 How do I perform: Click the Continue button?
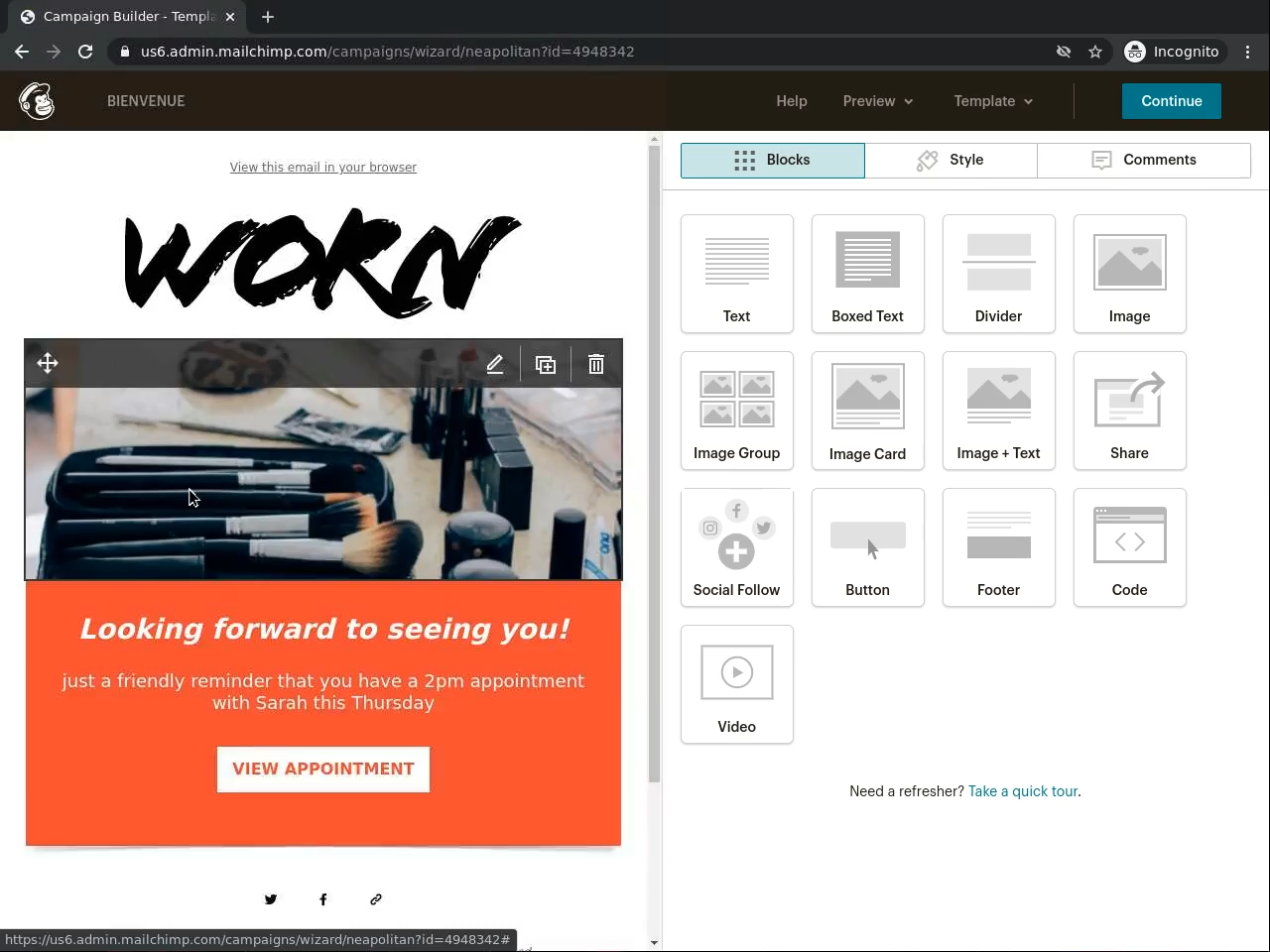1172,101
